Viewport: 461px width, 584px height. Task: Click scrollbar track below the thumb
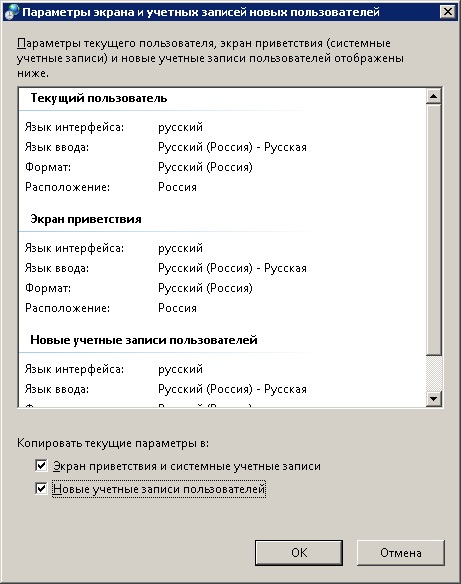click(x=433, y=373)
